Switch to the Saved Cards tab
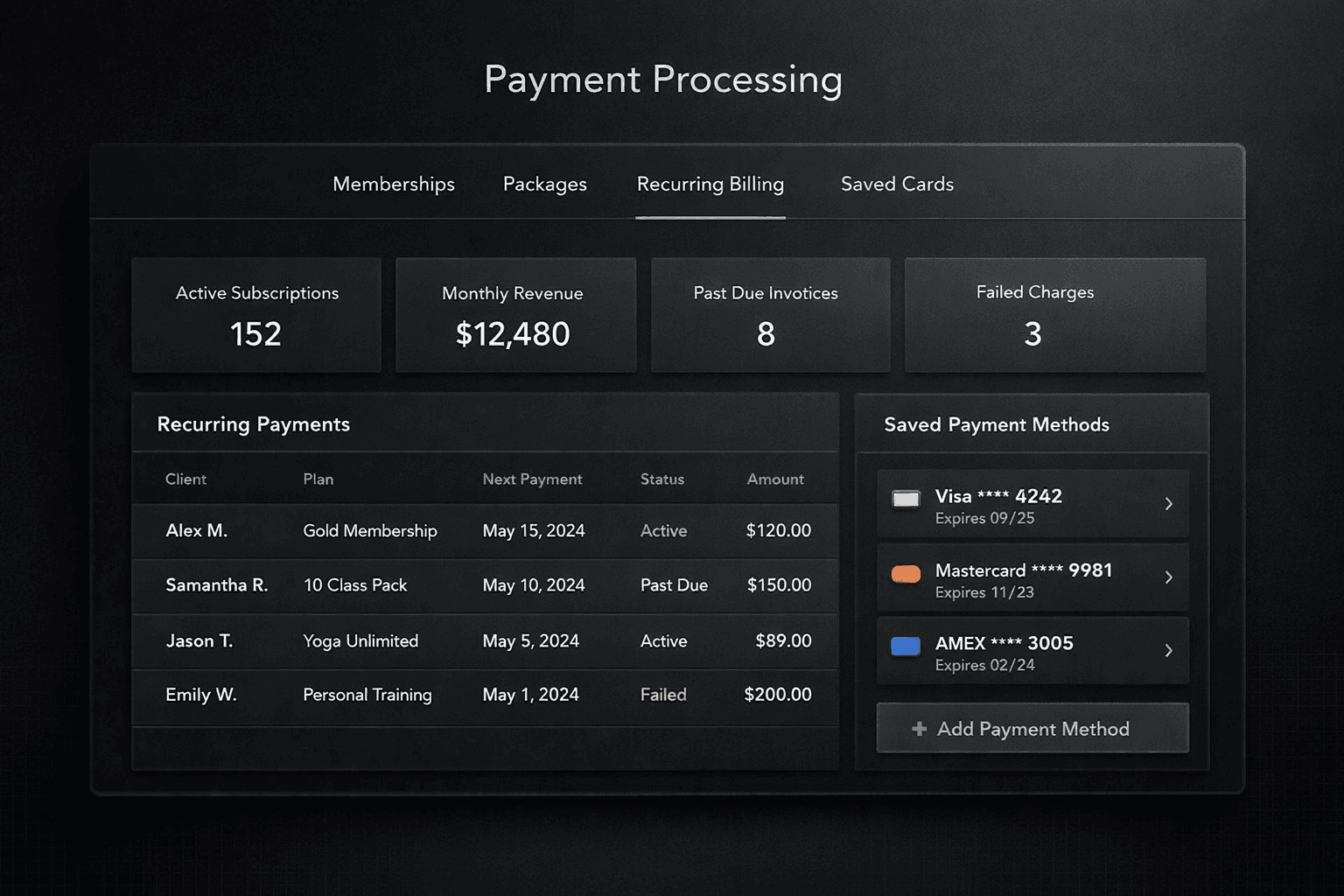This screenshot has height=896, width=1344. [896, 185]
